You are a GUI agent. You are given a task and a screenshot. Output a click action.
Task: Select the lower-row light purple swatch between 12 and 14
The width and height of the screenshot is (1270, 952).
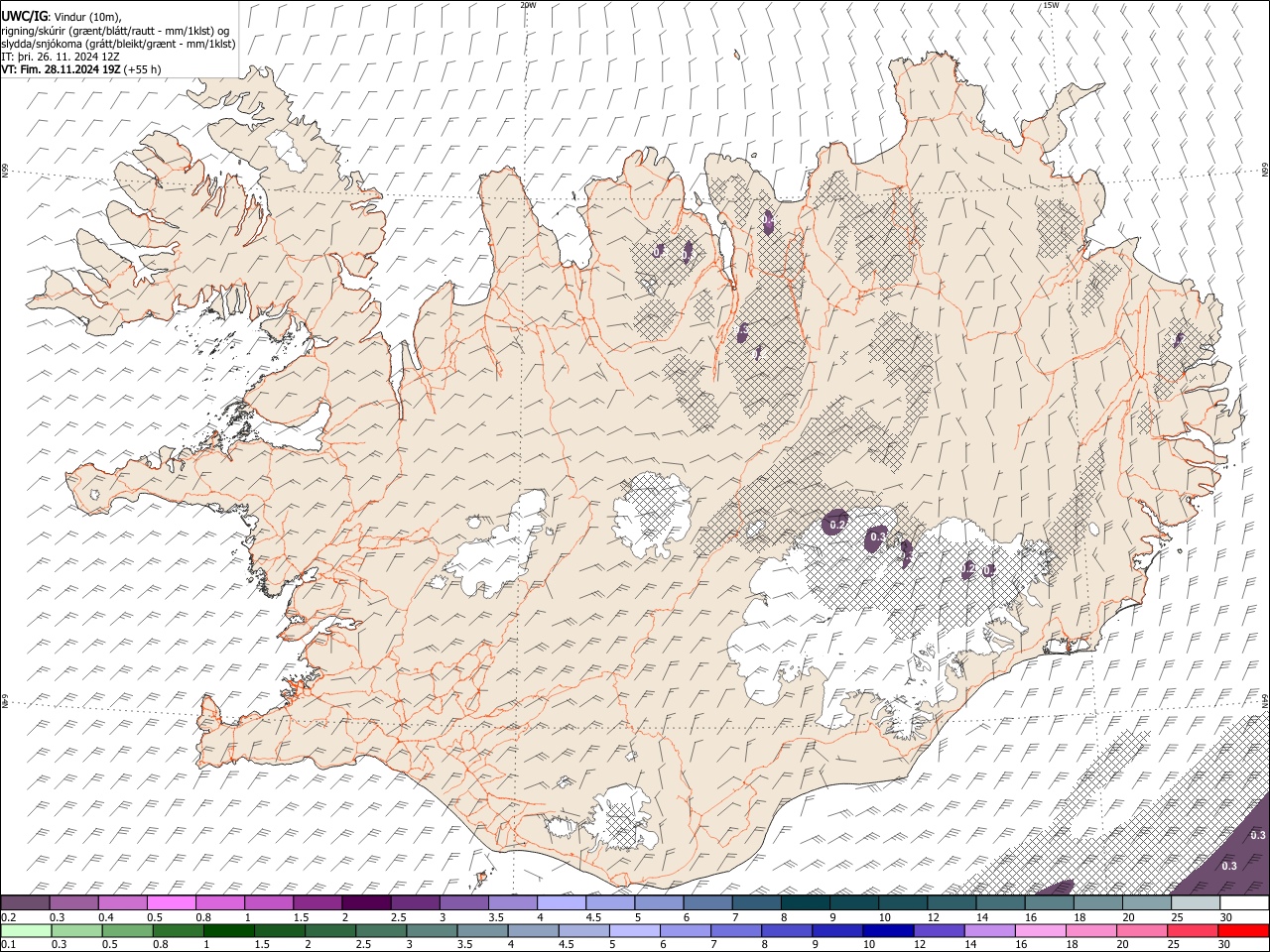939,930
